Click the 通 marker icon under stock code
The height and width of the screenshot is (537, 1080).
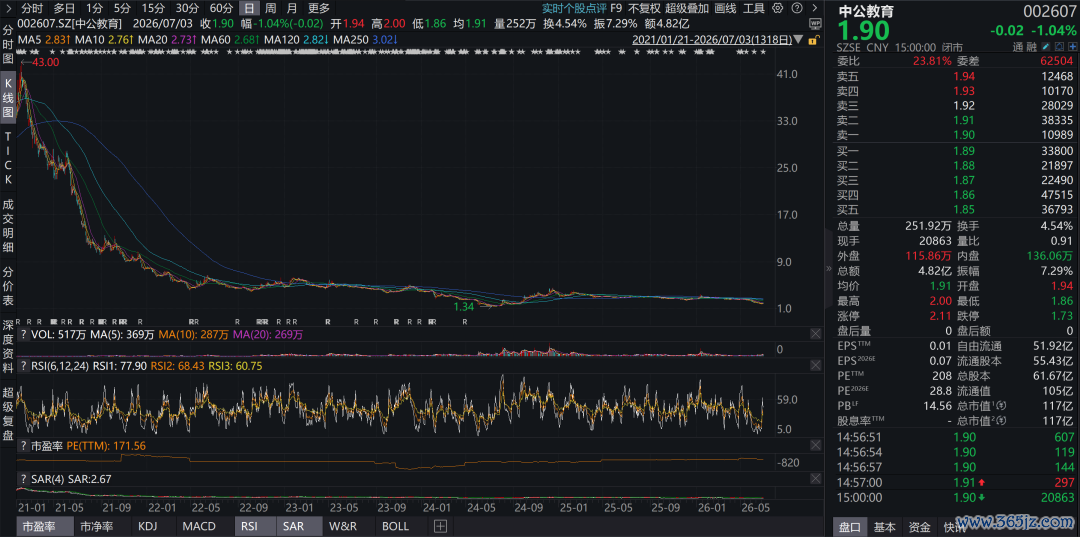(1018, 48)
